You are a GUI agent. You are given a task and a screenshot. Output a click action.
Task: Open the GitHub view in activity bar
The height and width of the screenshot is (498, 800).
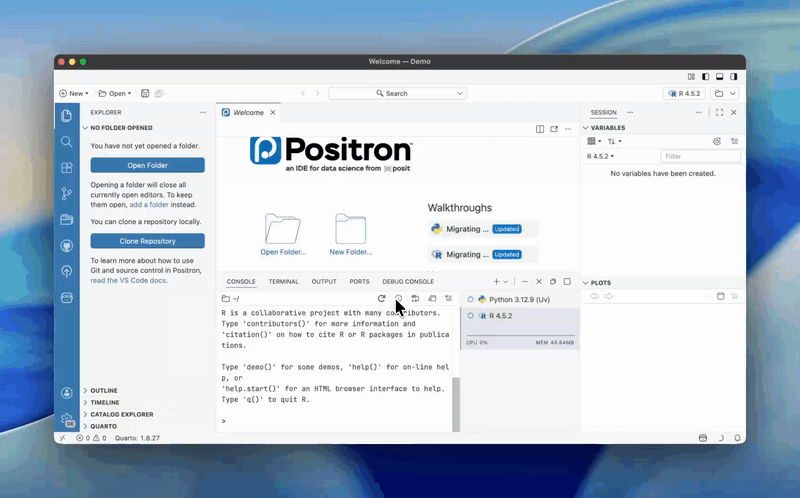[x=66, y=246]
